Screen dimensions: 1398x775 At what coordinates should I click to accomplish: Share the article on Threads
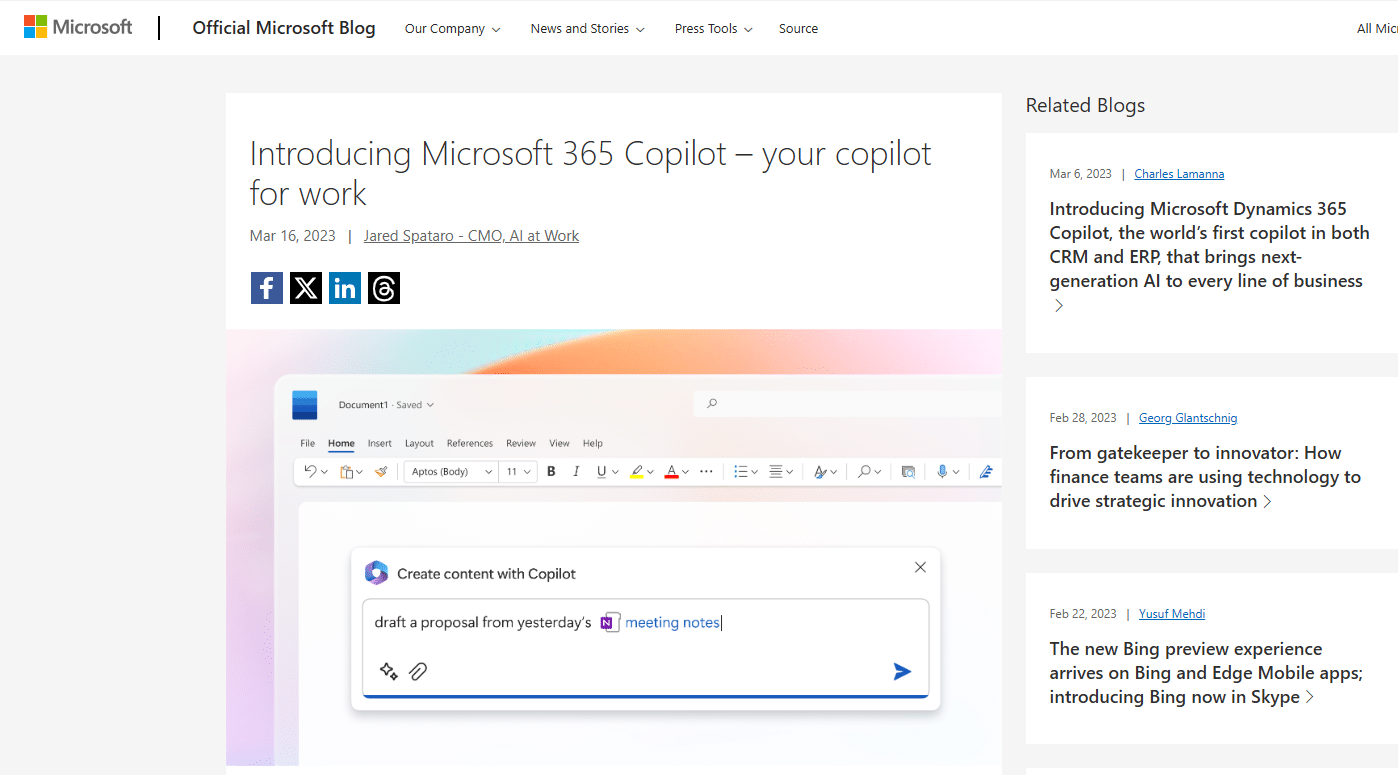pos(384,288)
